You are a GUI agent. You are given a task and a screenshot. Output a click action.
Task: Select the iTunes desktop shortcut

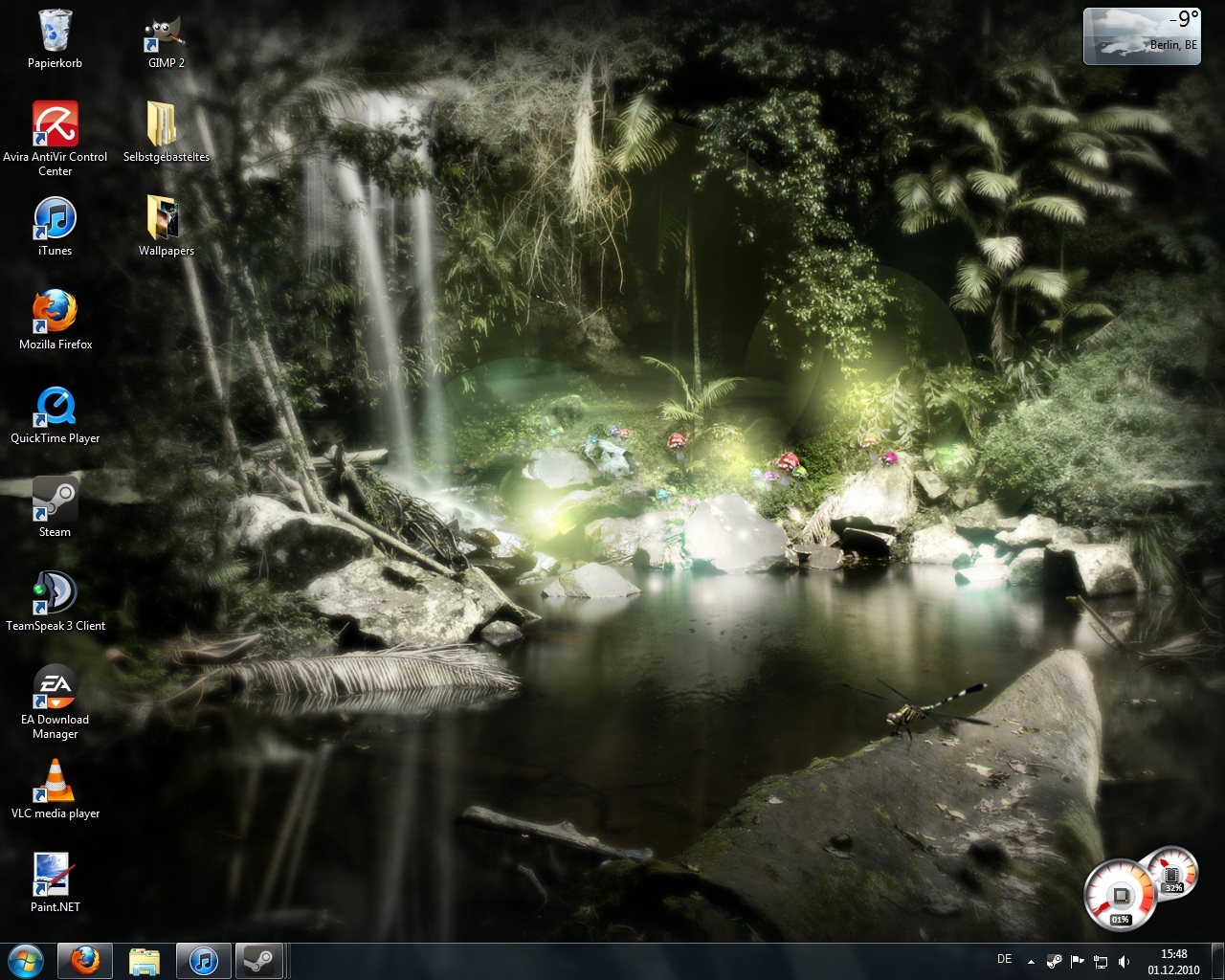tap(55, 219)
